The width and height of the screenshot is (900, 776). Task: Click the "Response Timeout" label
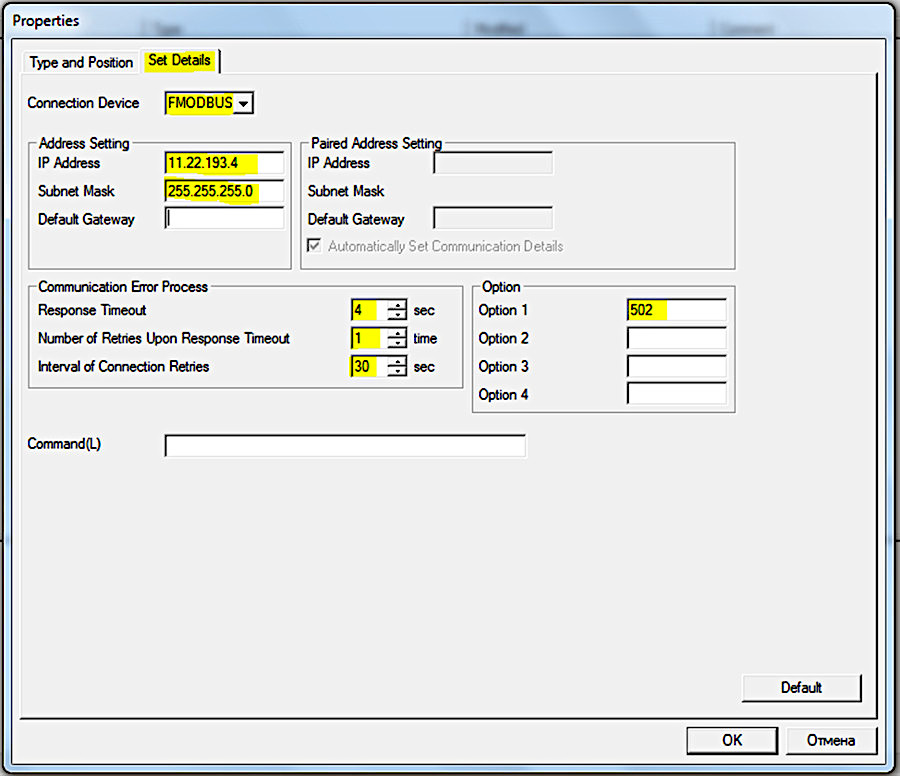pos(92,311)
